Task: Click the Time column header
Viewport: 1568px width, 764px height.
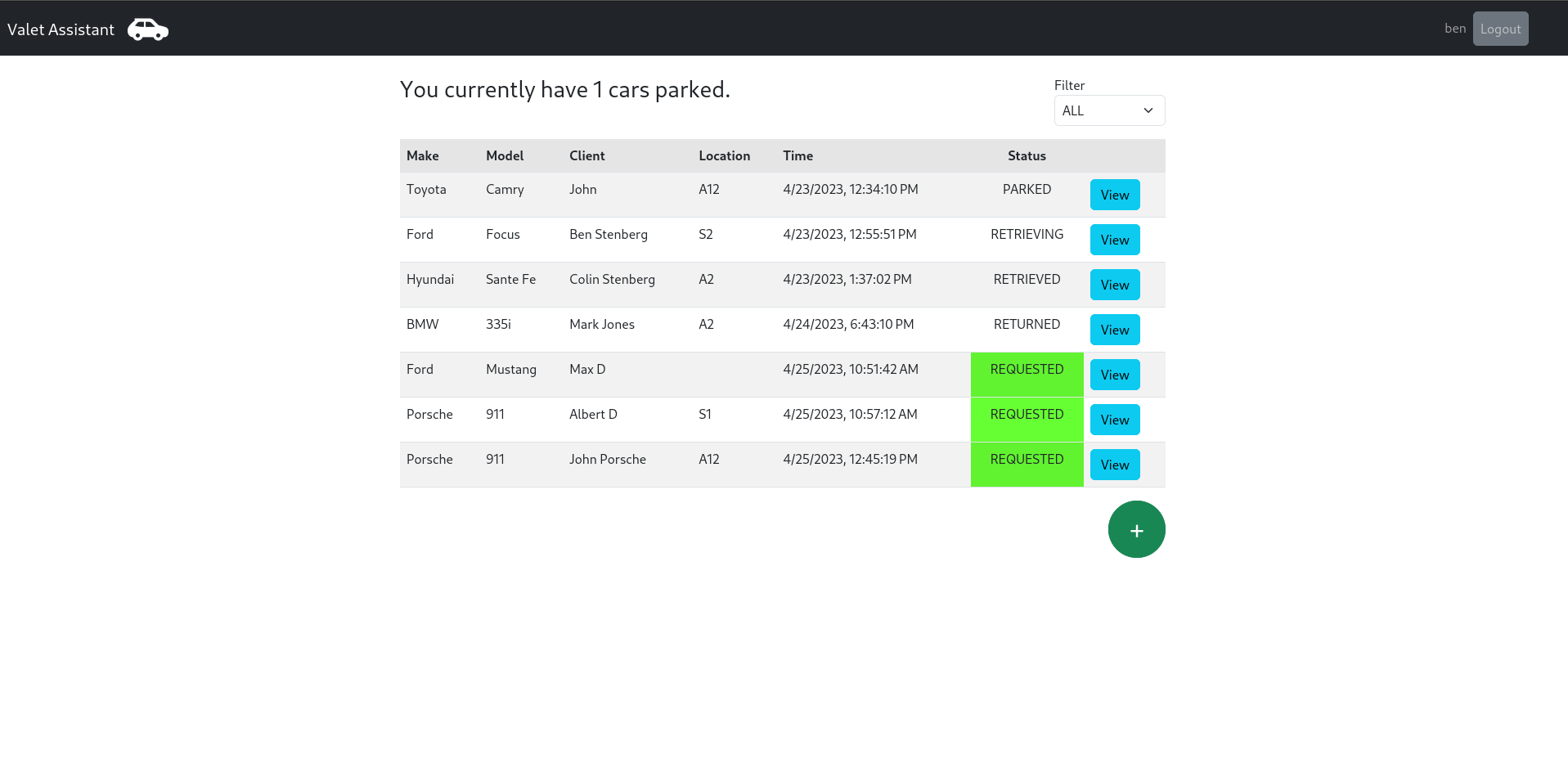Action: click(x=797, y=155)
